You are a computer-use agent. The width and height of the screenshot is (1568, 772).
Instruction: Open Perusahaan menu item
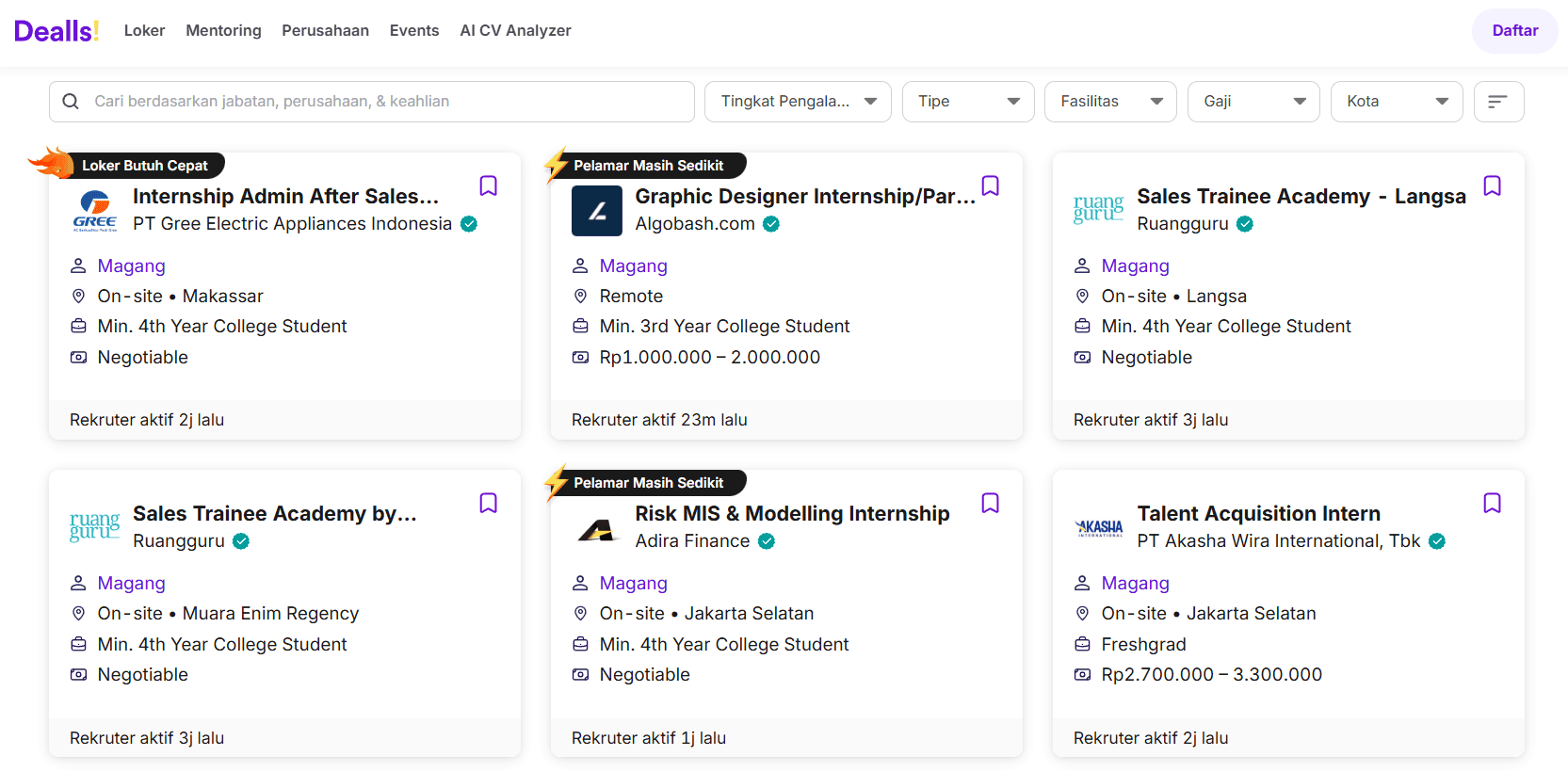[325, 31]
